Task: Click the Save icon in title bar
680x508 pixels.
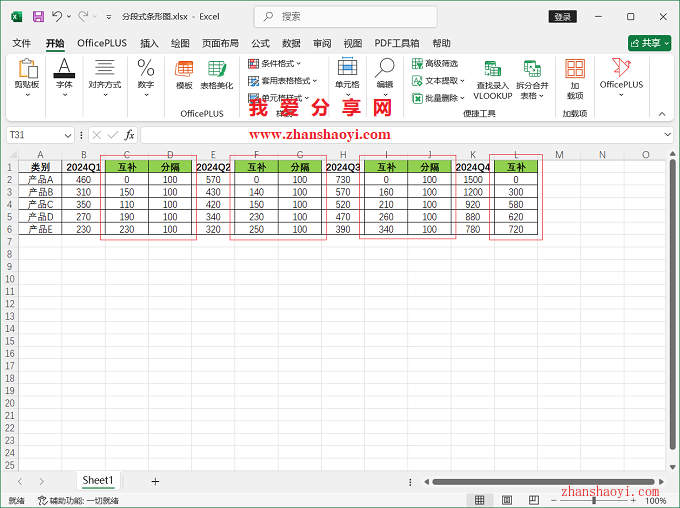Action: click(38, 17)
